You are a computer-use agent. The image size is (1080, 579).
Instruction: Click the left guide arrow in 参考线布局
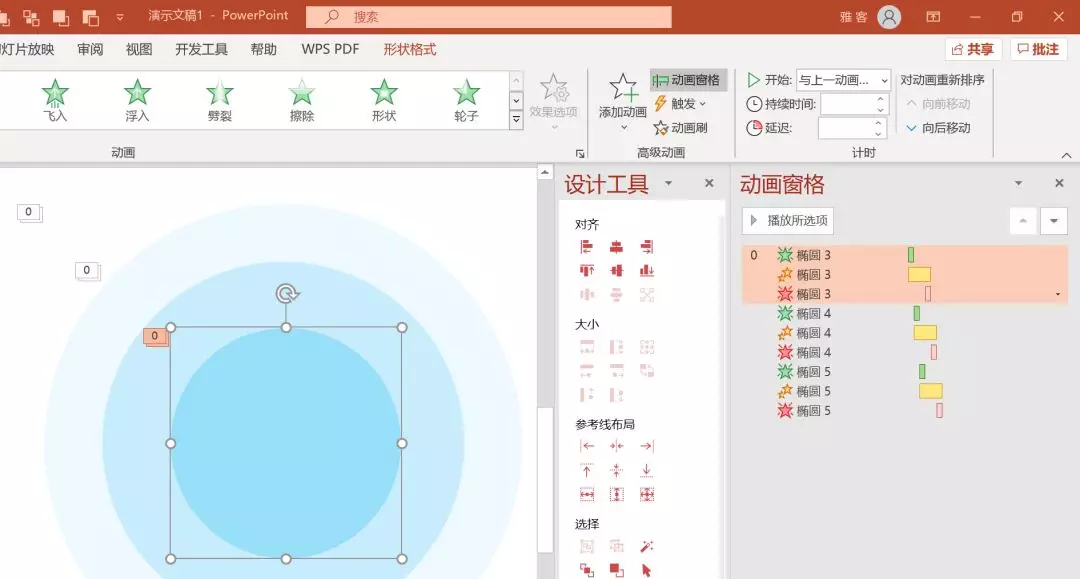(x=586, y=446)
